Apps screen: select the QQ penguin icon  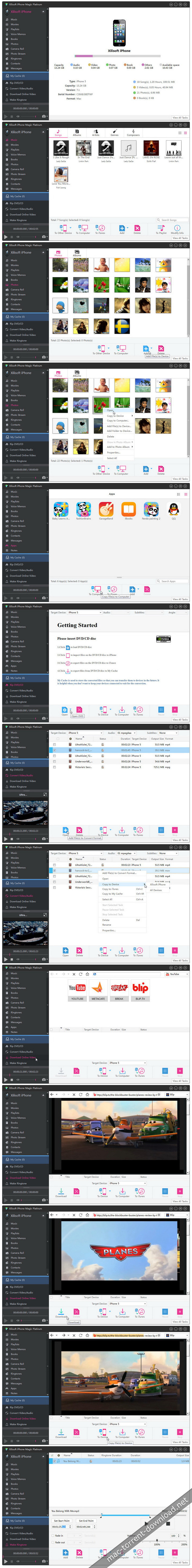tap(173, 510)
